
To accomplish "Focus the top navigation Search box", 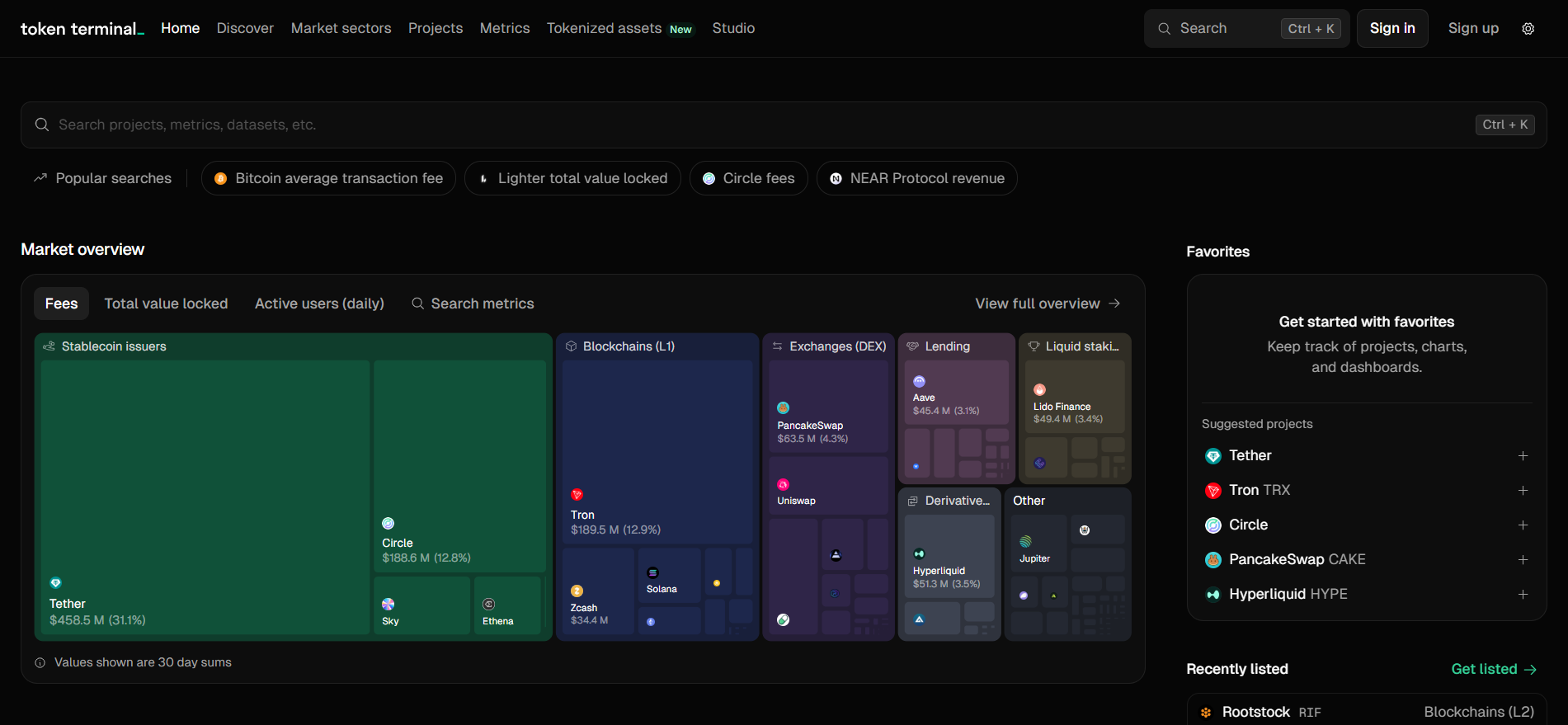I will coord(1246,28).
